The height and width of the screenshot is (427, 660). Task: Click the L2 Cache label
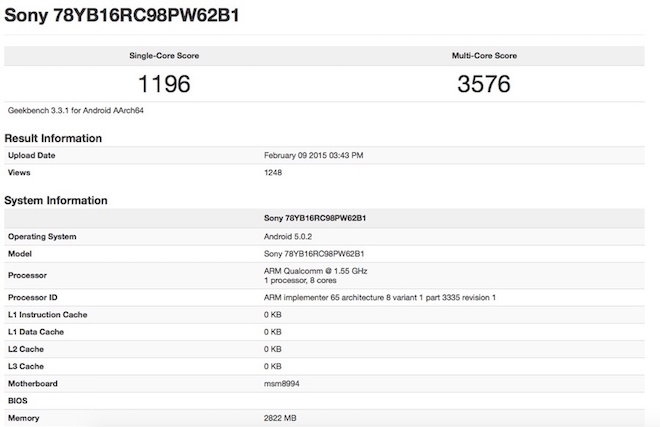click(26, 350)
